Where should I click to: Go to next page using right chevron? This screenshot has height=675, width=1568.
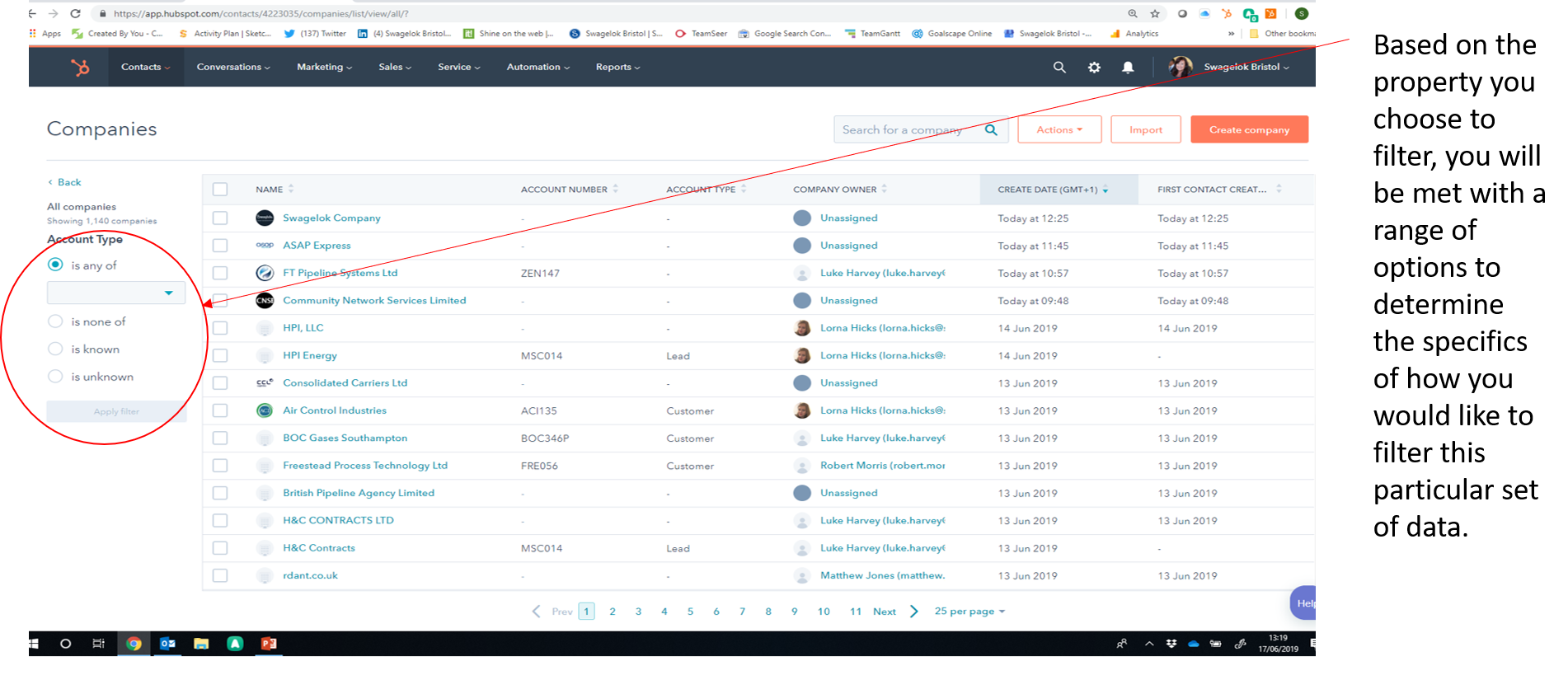pyautogui.click(x=913, y=612)
